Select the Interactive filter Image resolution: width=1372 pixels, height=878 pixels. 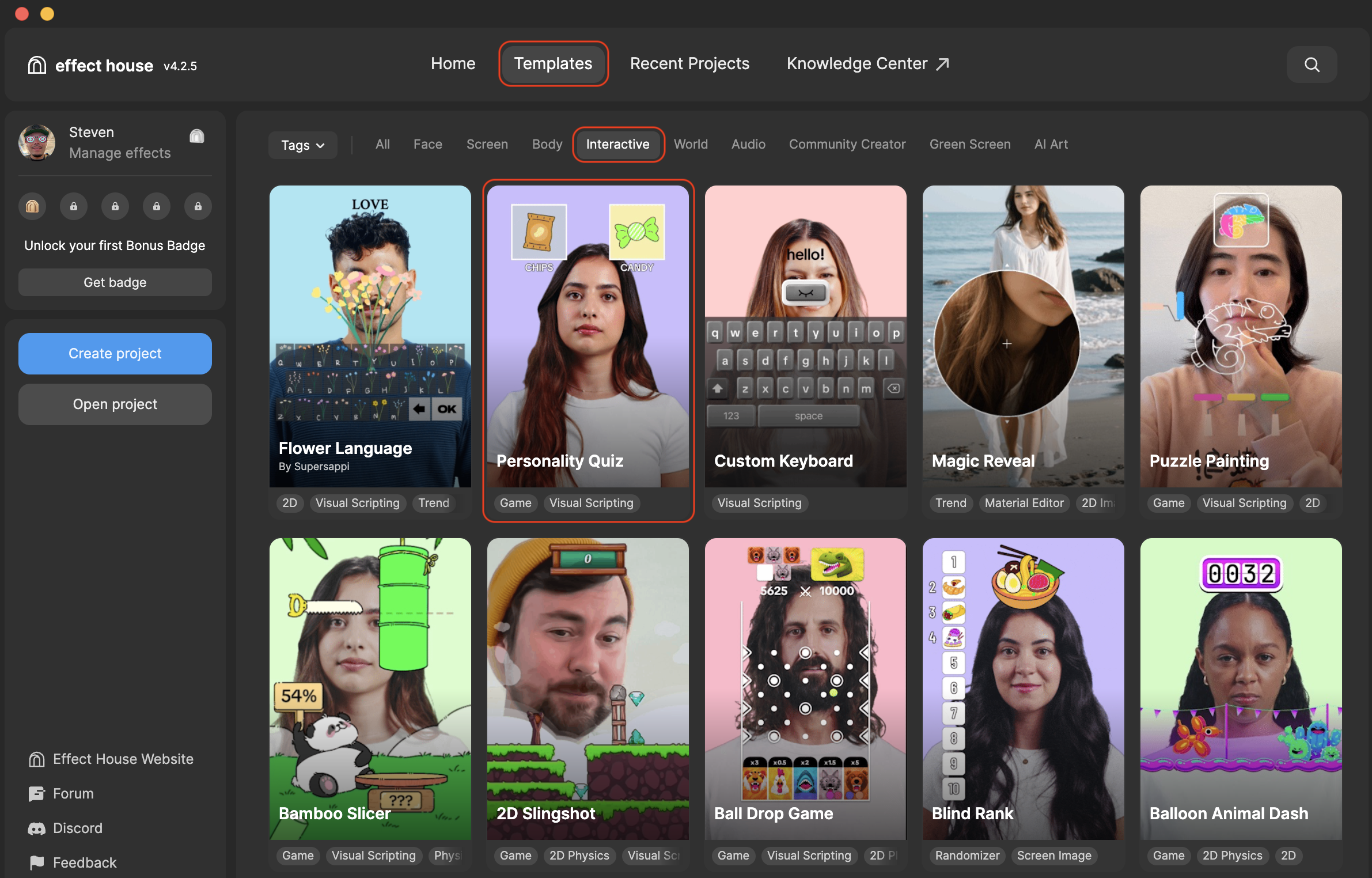[618, 144]
